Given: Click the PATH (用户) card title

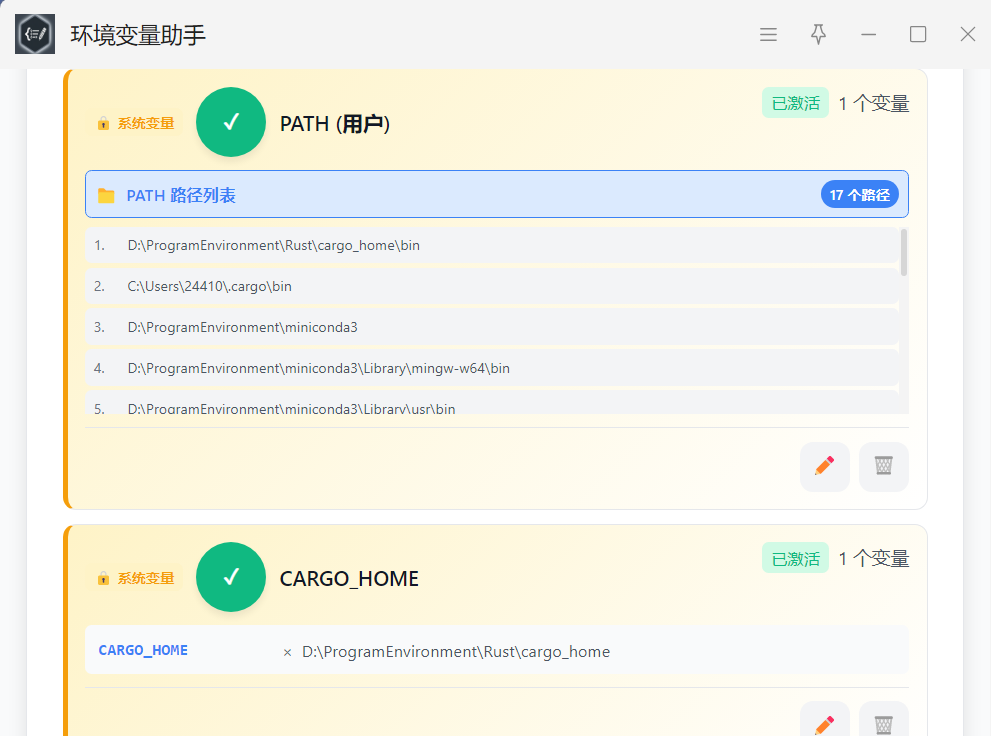Looking at the screenshot, I should (335, 124).
